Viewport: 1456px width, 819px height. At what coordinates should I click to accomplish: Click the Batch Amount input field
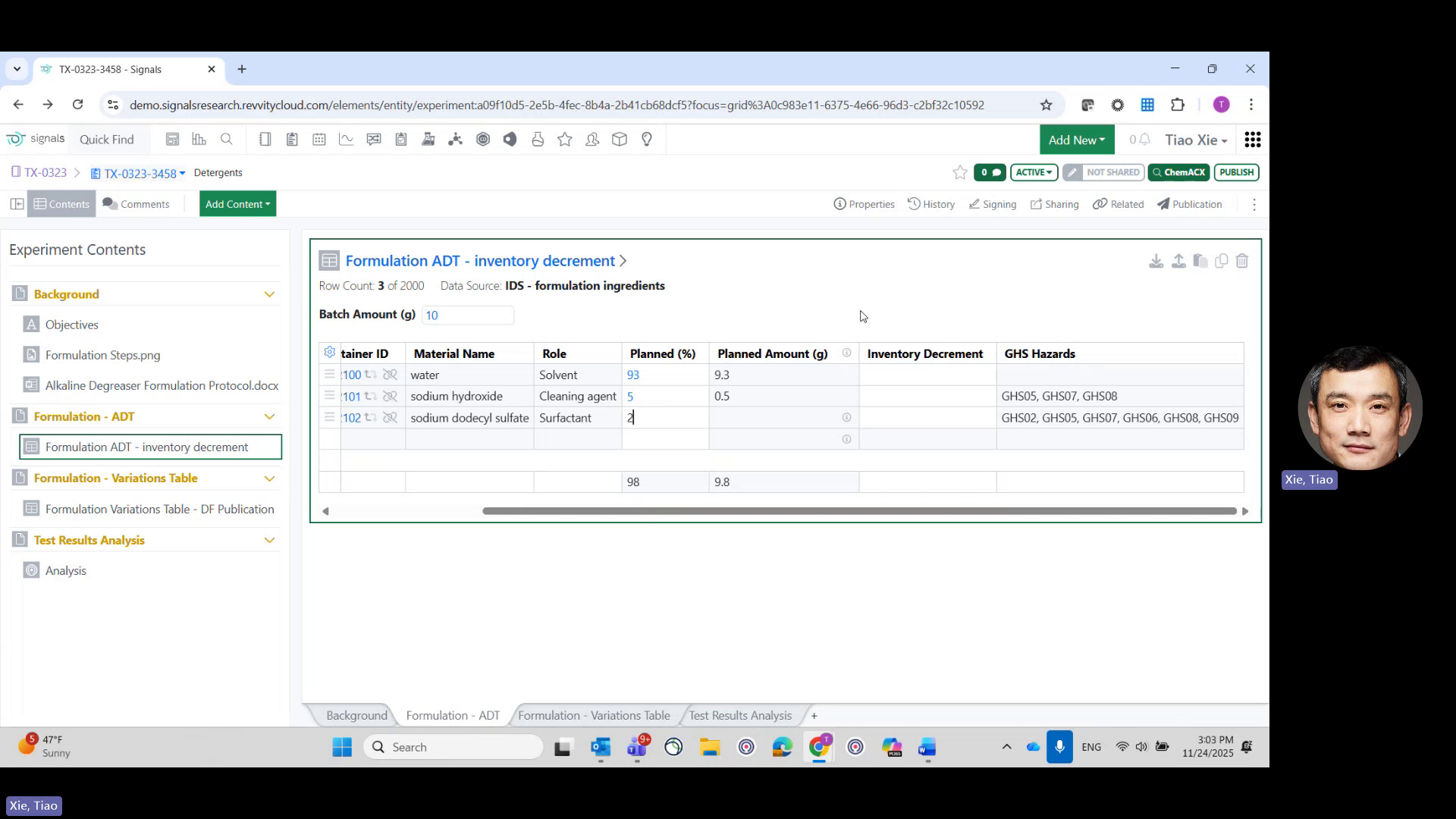point(468,315)
